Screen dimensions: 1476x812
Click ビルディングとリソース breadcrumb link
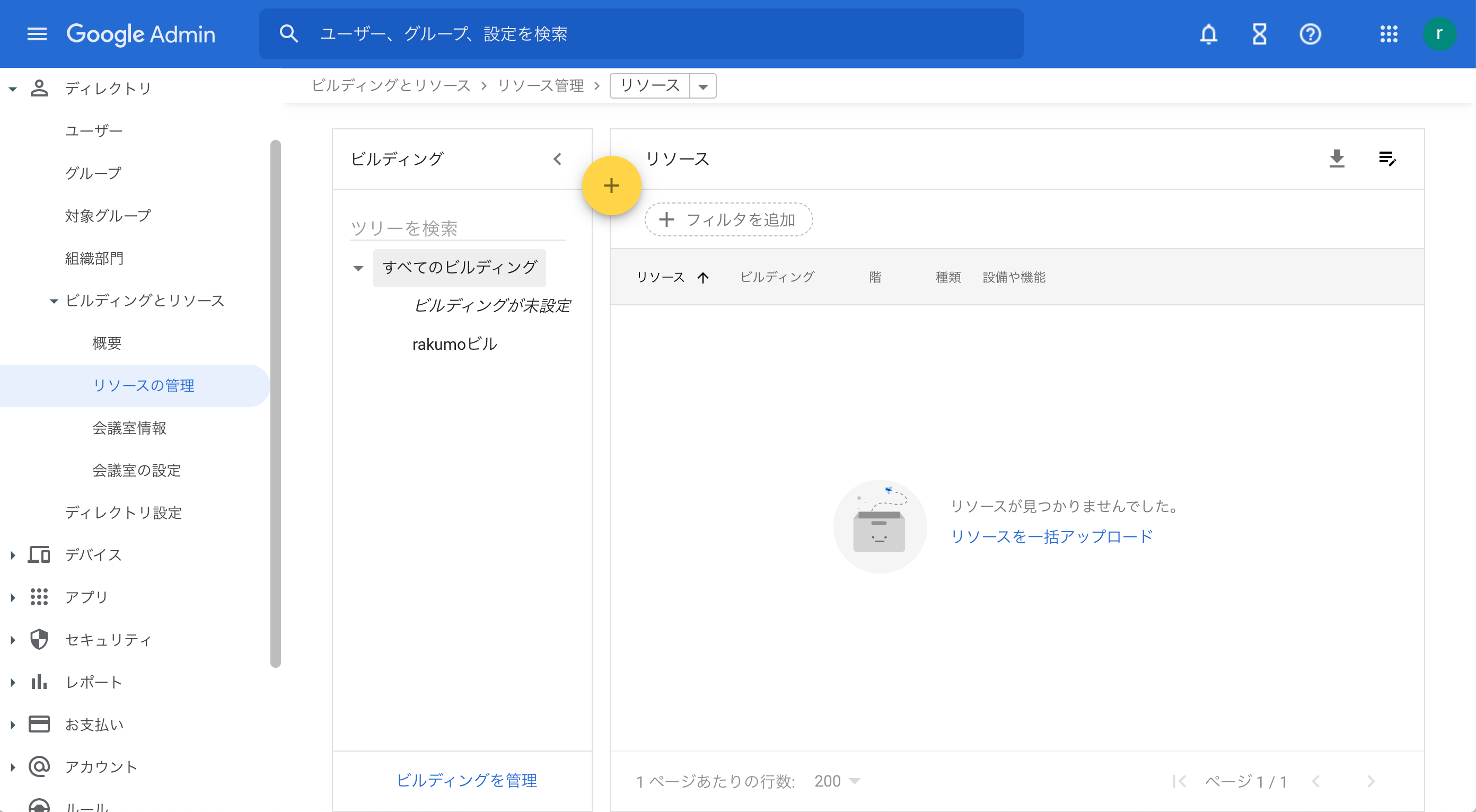[x=391, y=86]
